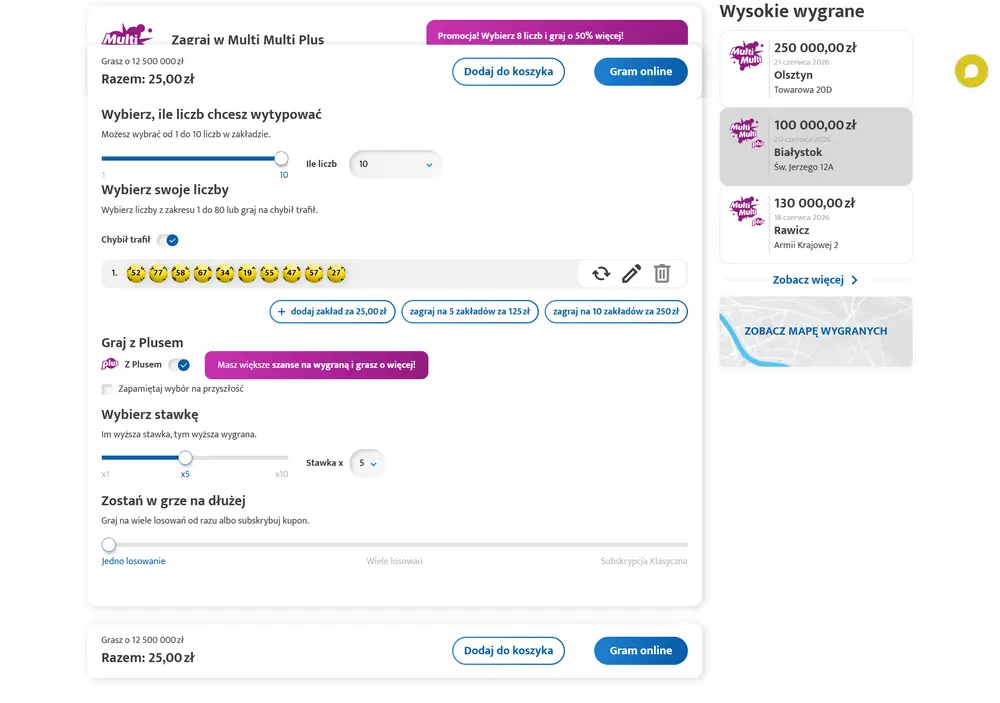The height and width of the screenshot is (703, 1000).
Task: Click the pencil edit bet icon
Action: (631, 274)
